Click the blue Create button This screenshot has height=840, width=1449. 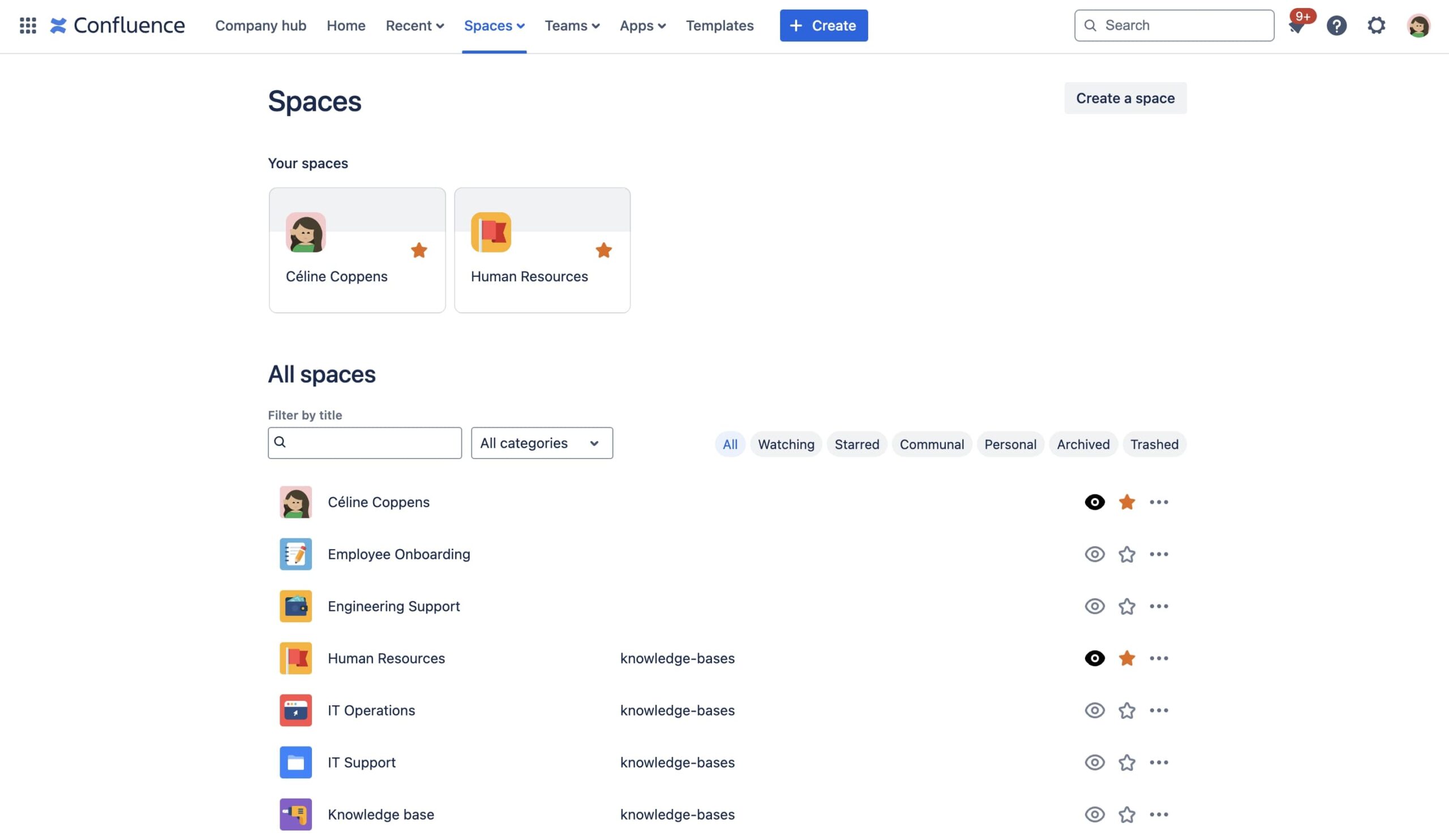(824, 25)
